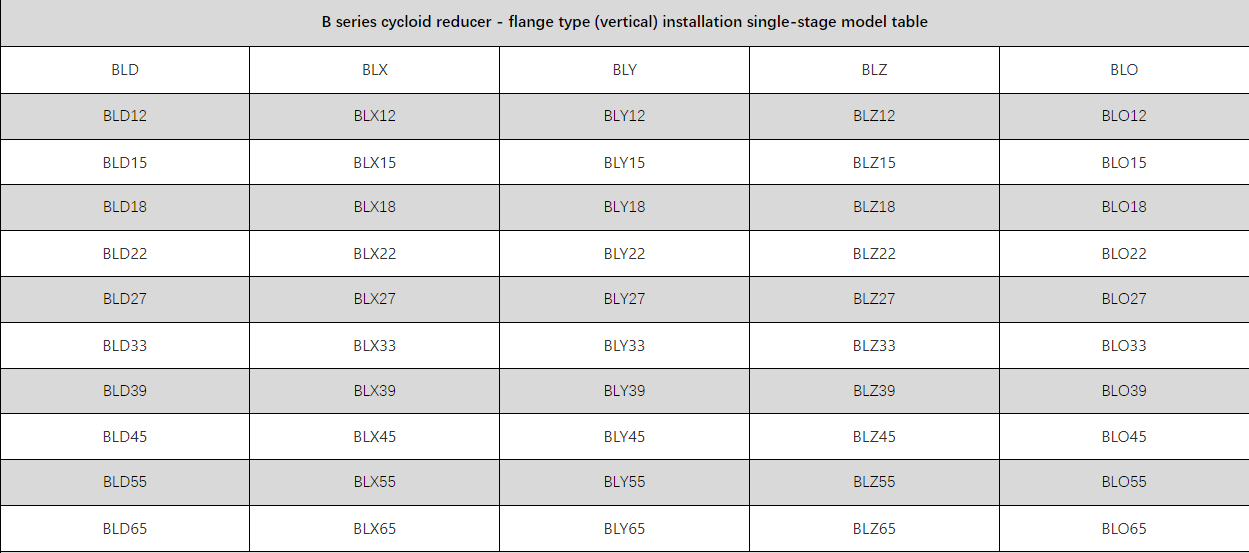
Task: Select the BLD column header
Action: (125, 70)
